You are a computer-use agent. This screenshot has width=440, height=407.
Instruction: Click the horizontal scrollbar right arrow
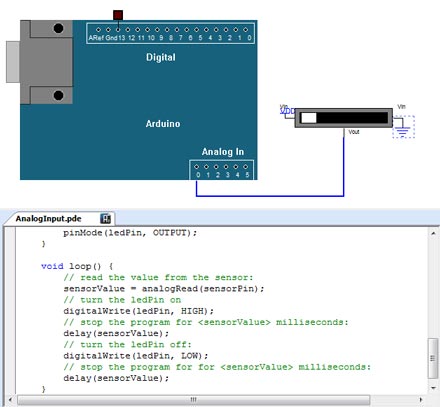[421, 399]
